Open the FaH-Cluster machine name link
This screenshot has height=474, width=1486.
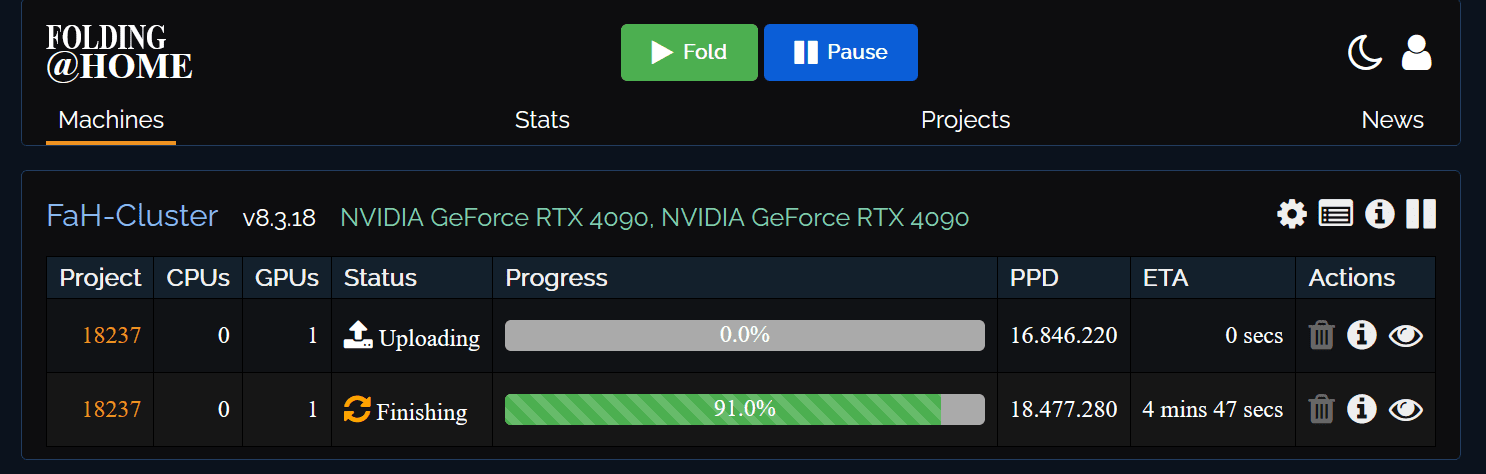point(132,216)
